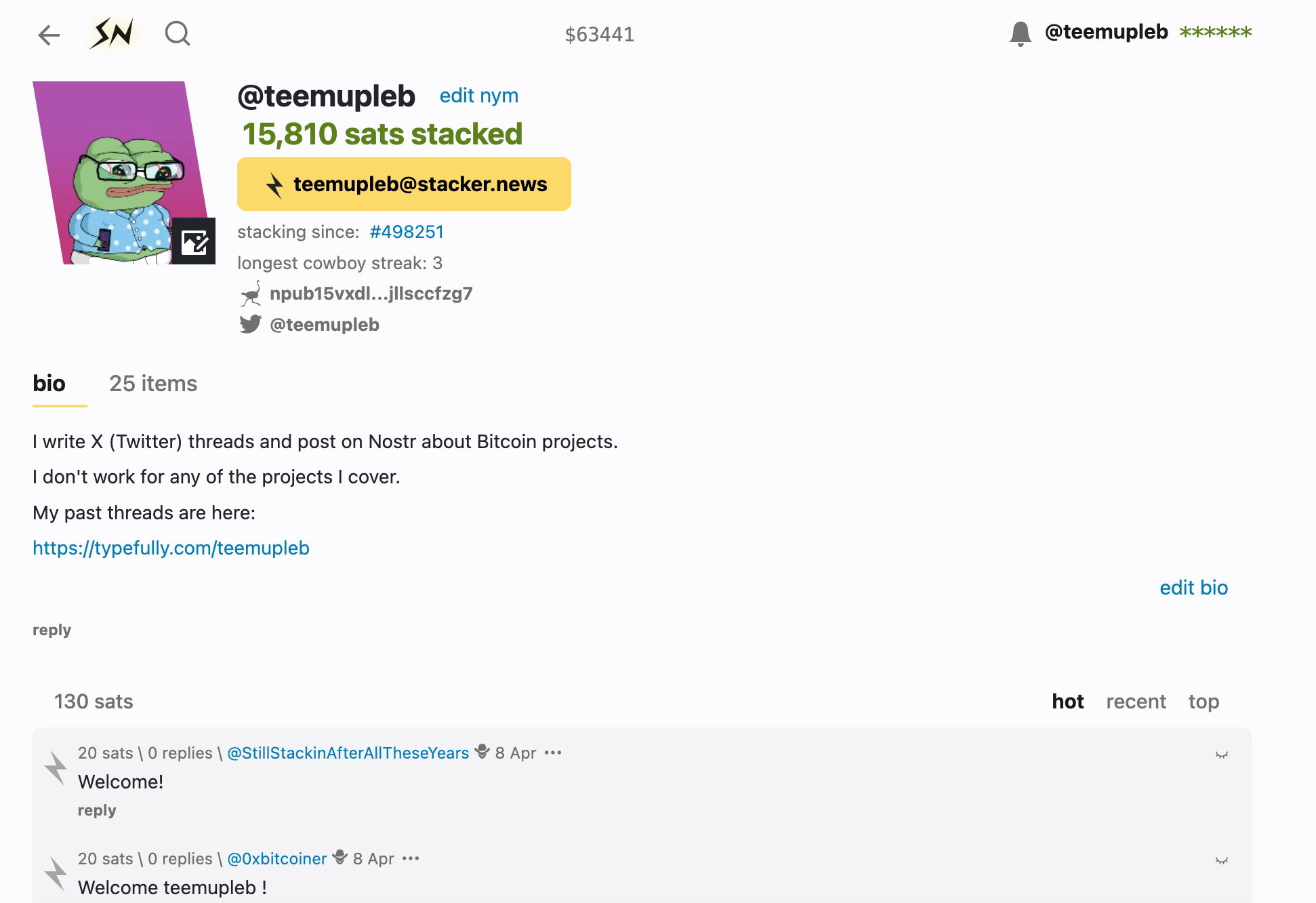Zap the 0xbitcoiner comment lightning bolt
1316x903 pixels.
click(x=56, y=874)
